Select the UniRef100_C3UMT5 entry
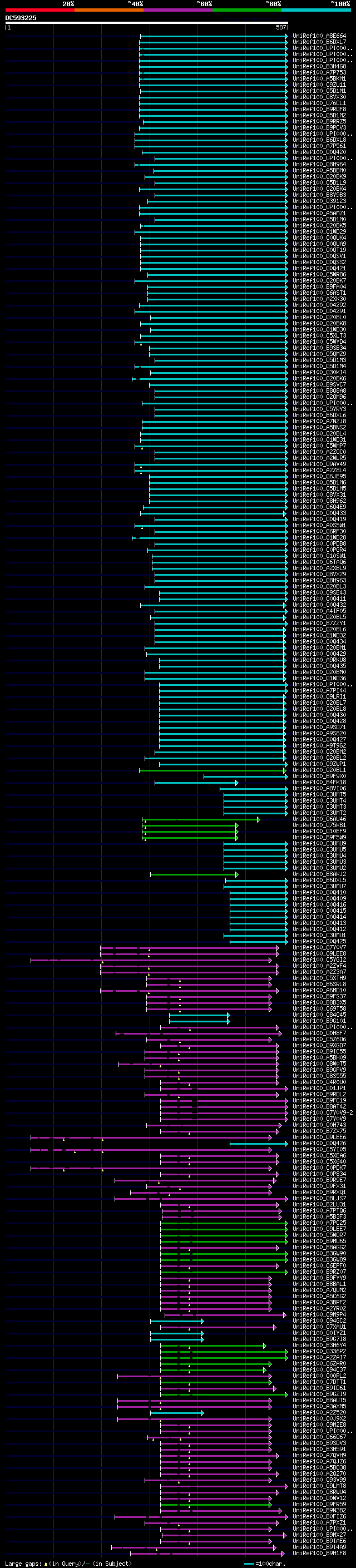The width and height of the screenshot is (356, 1568). (x=319, y=794)
